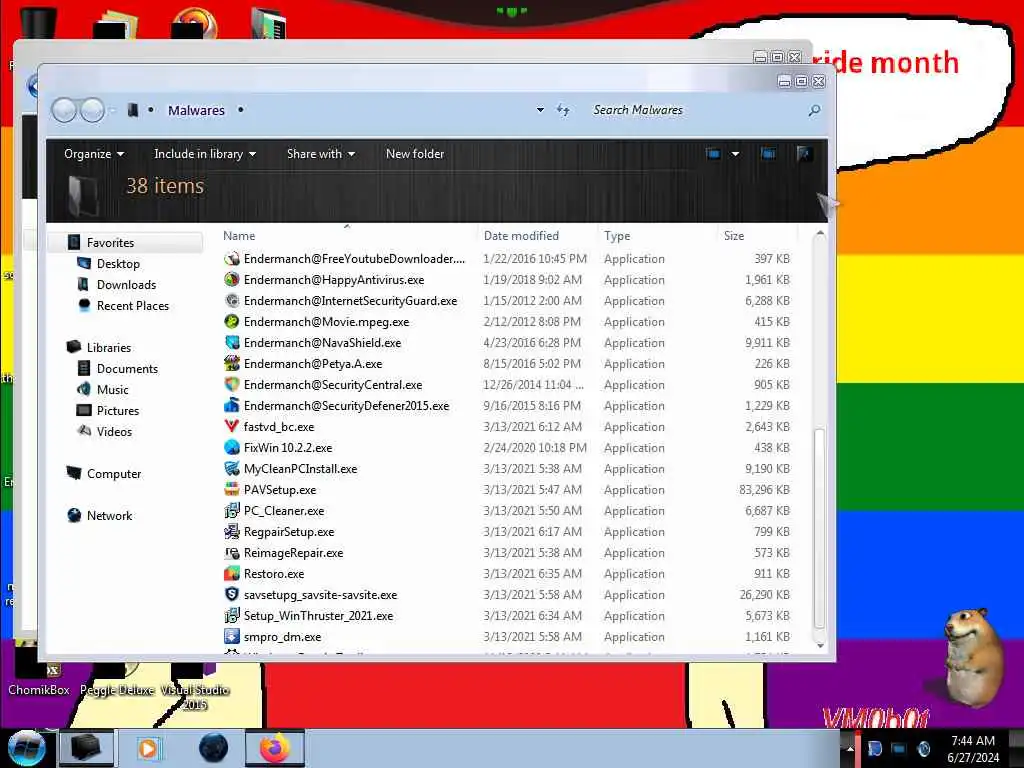Click the search magnifier icon

[814, 110]
